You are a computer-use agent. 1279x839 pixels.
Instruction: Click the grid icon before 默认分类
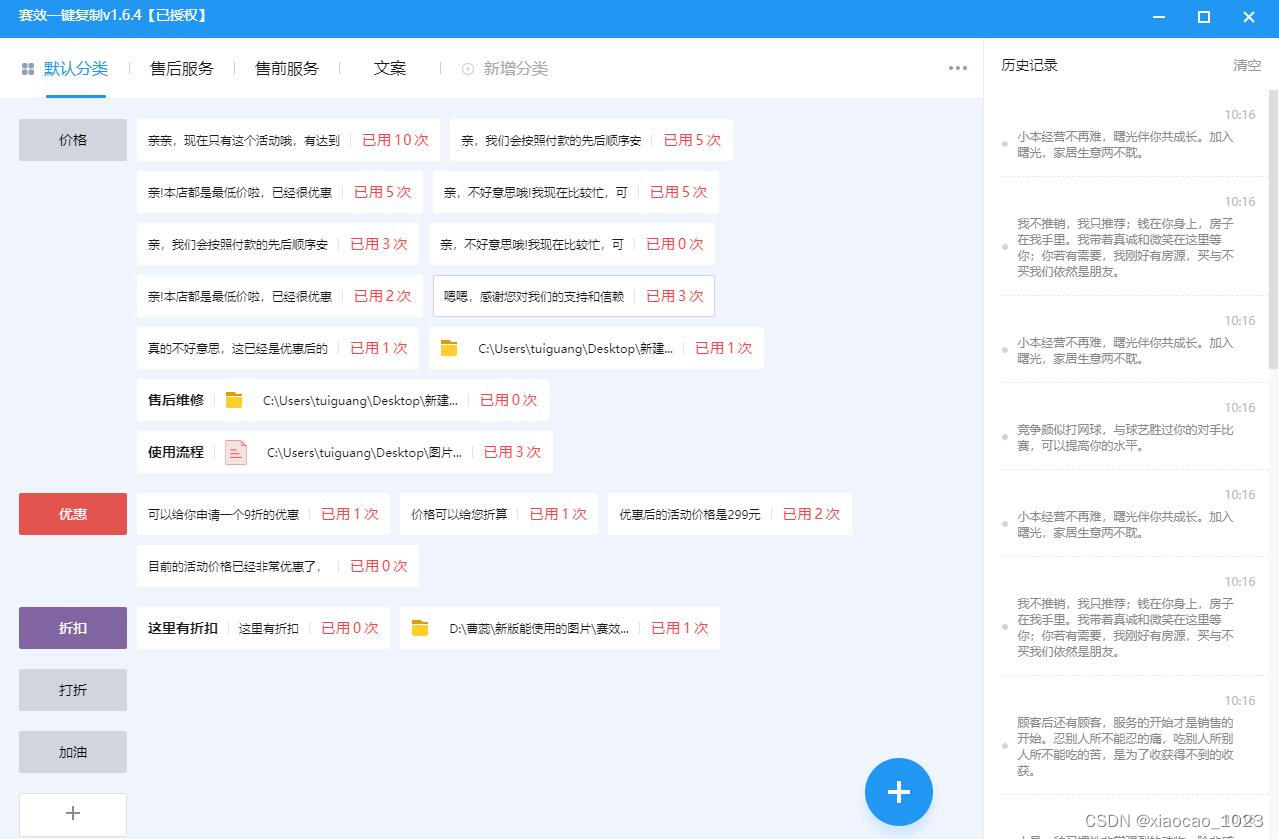click(27, 68)
